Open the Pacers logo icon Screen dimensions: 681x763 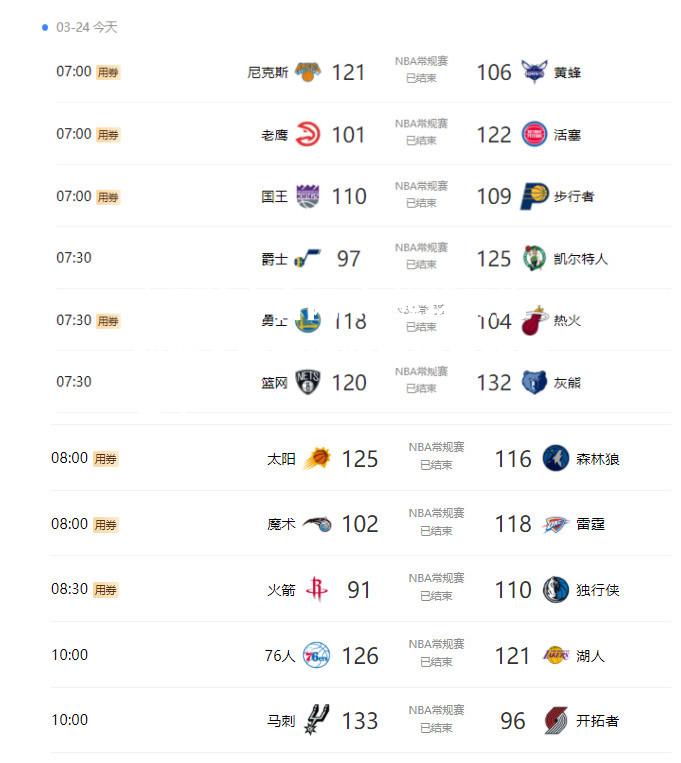[534, 197]
